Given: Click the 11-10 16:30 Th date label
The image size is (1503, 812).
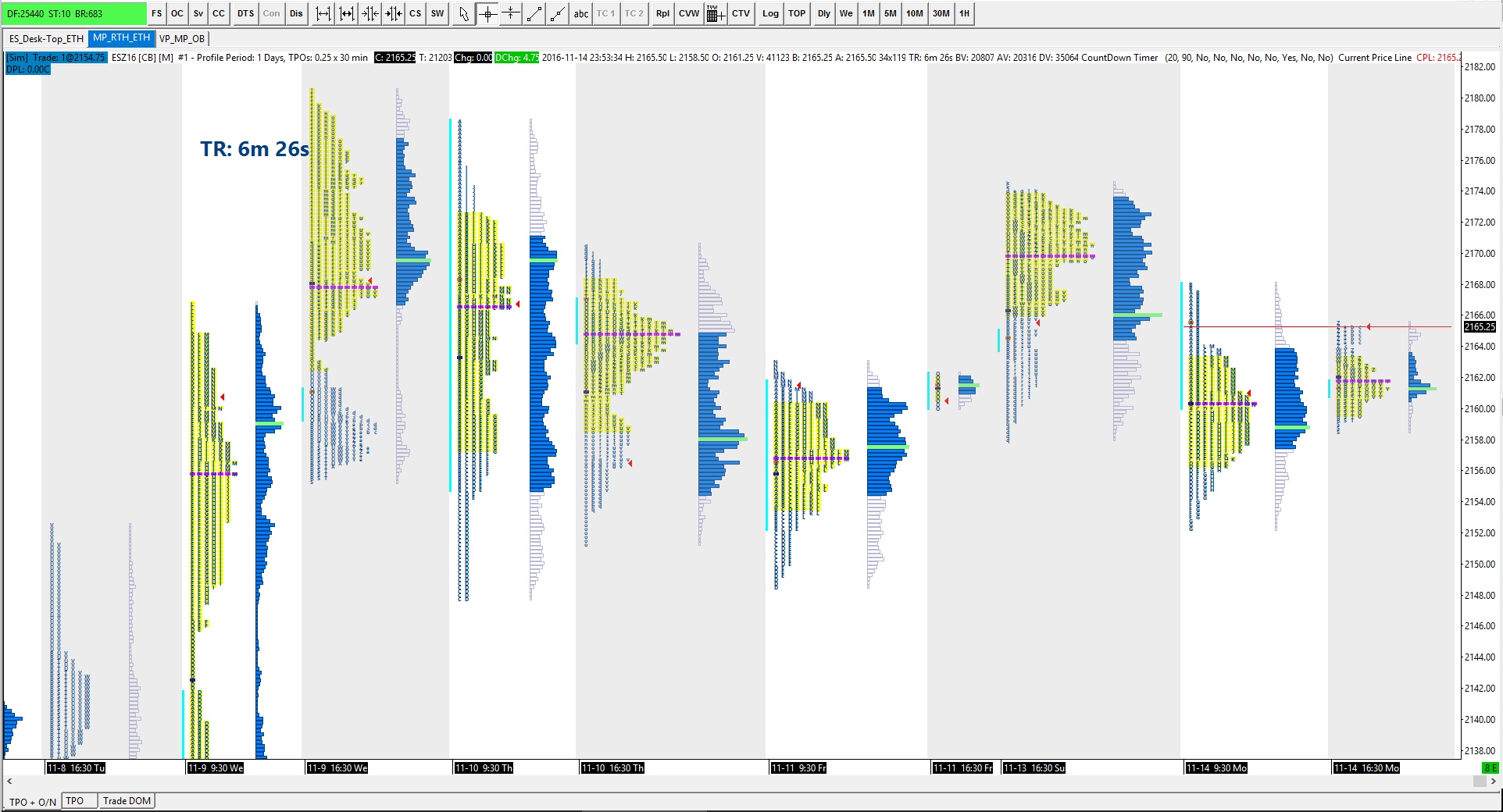Looking at the screenshot, I should (x=612, y=768).
